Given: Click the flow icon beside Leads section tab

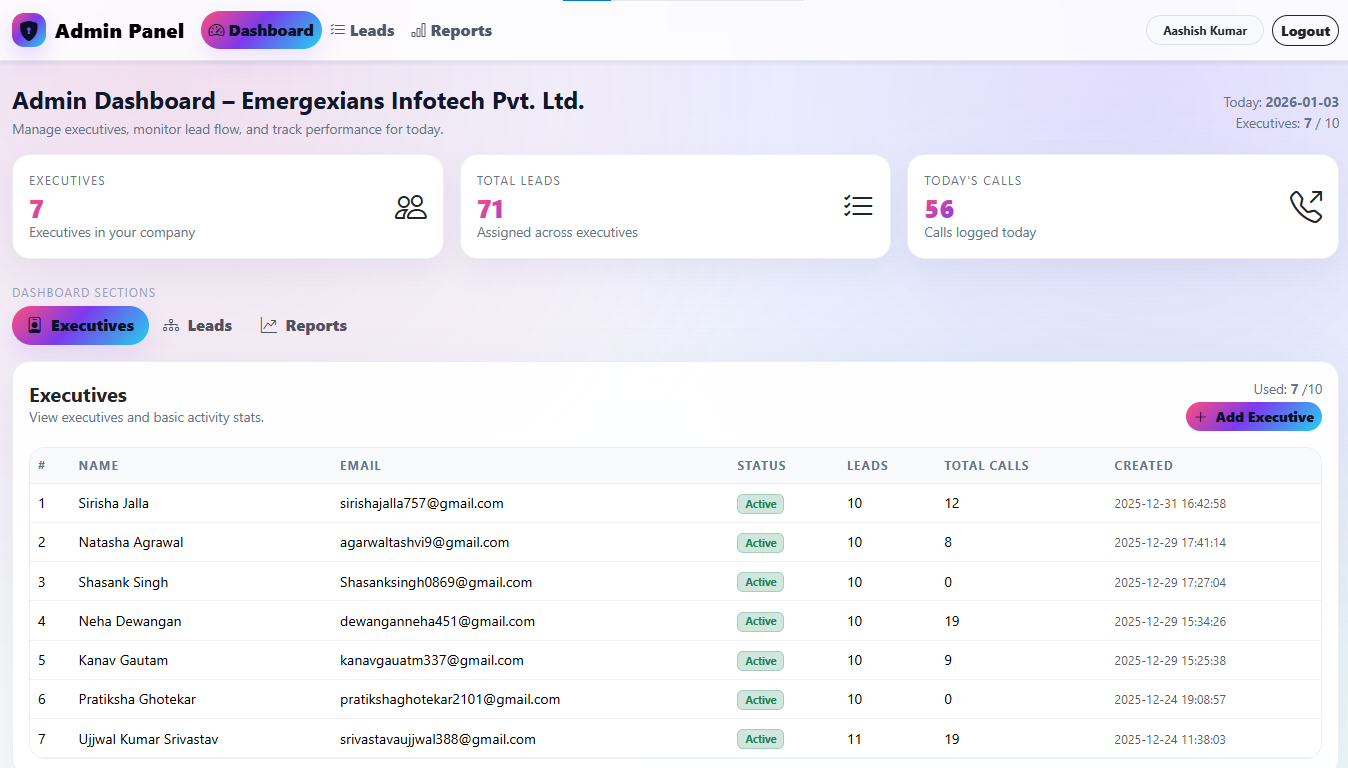Looking at the screenshot, I should [172, 324].
